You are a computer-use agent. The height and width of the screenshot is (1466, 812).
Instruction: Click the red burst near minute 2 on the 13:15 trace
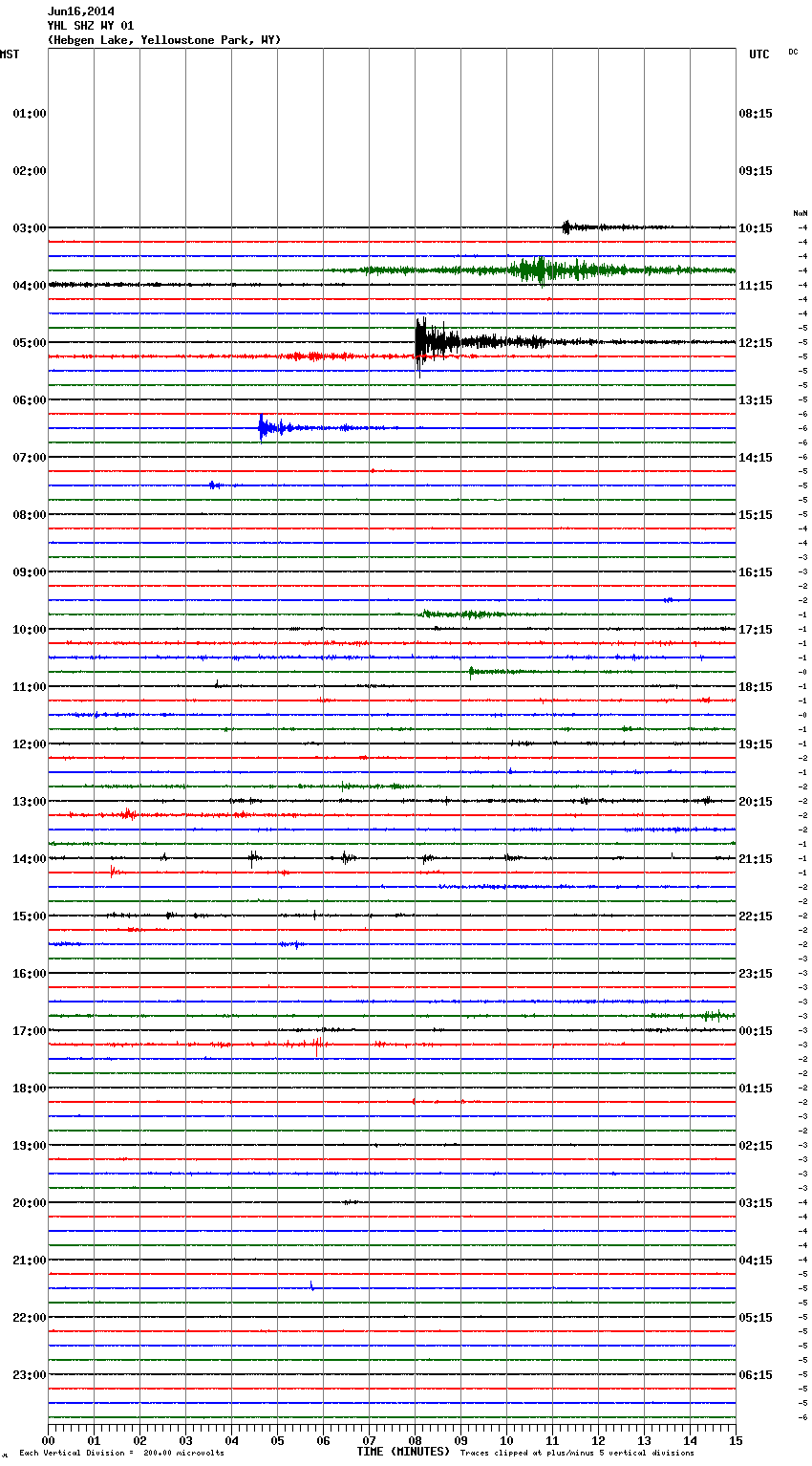pos(128,815)
